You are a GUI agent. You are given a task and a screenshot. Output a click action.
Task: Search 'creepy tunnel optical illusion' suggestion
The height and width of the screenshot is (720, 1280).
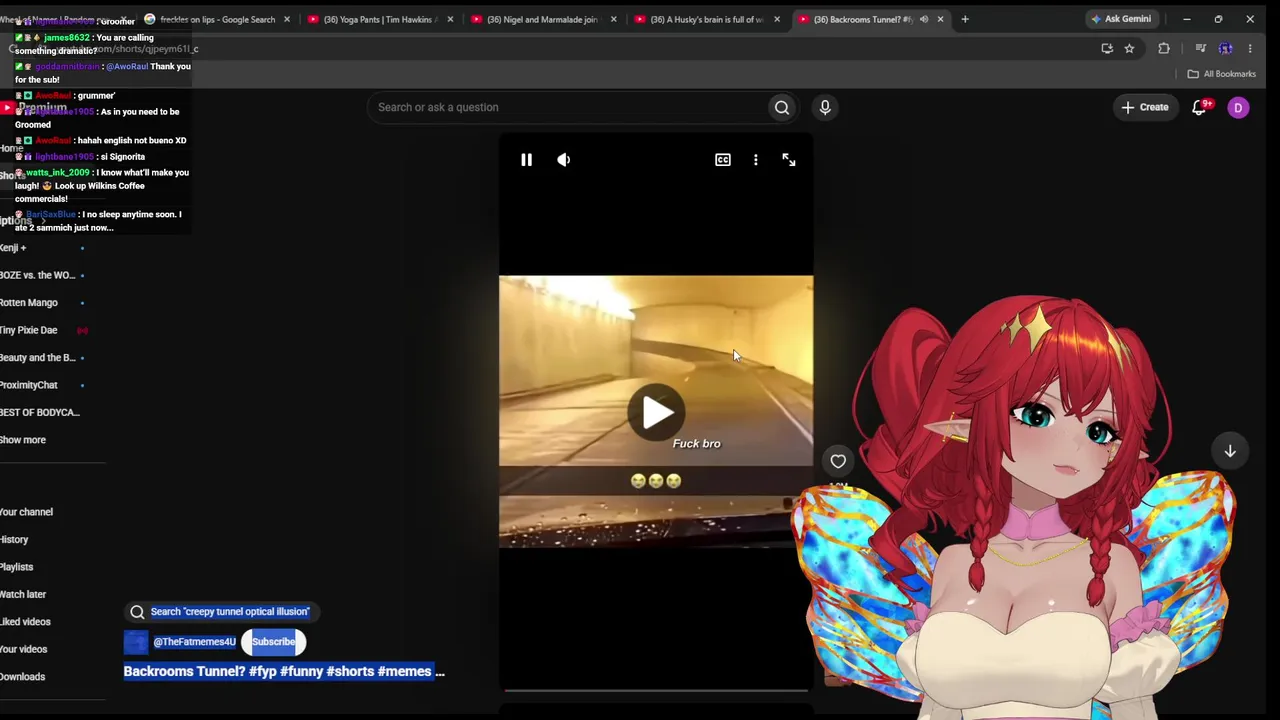click(220, 612)
